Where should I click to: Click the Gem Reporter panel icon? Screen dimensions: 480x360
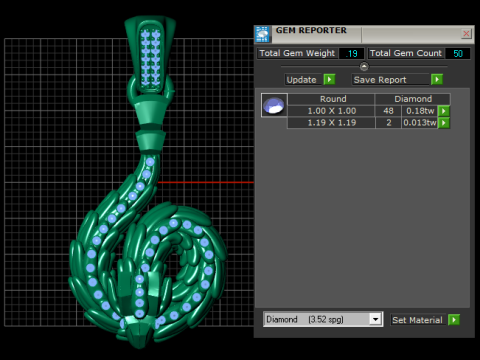click(262, 34)
